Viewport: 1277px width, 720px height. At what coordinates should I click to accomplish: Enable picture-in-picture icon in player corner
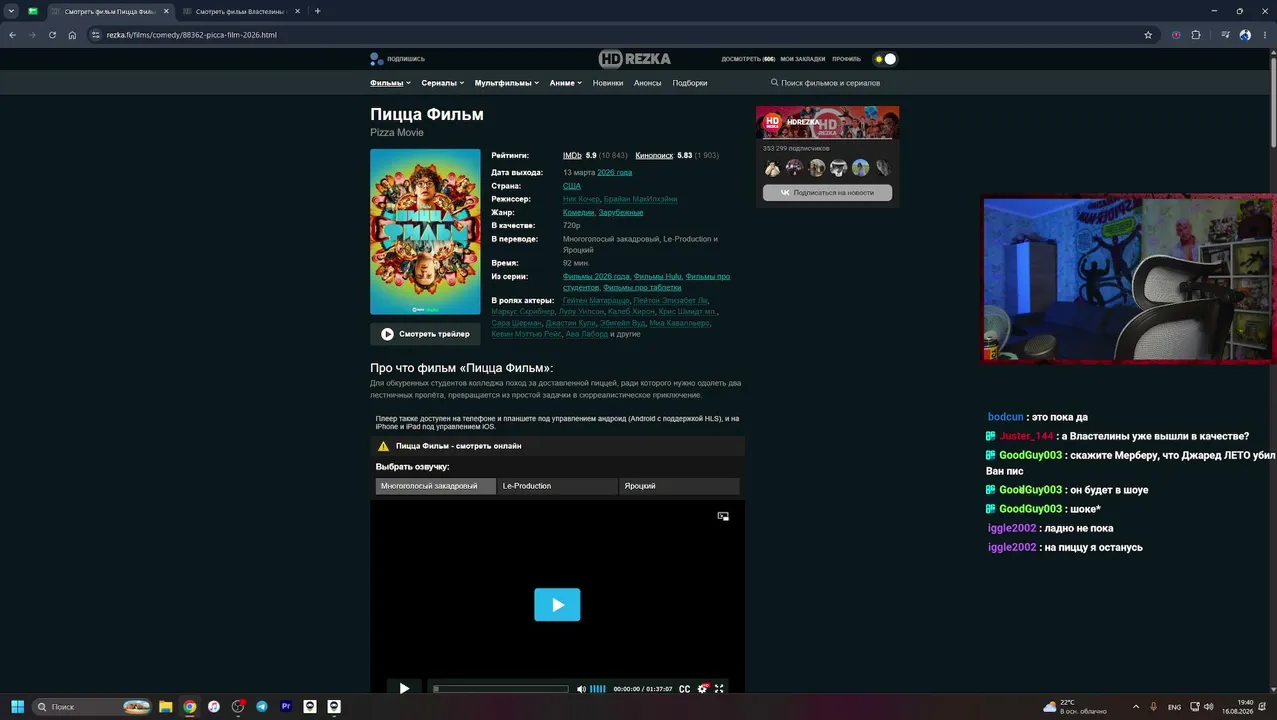click(x=723, y=516)
